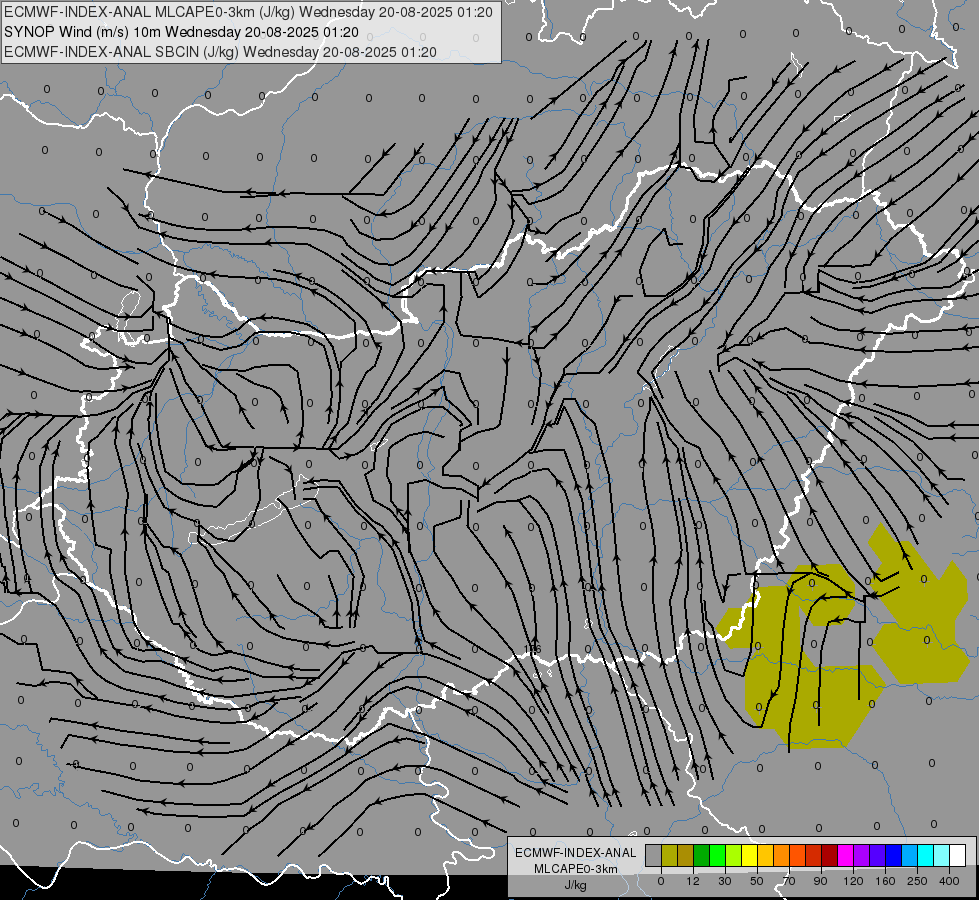Viewport: 979px width, 900px height.
Task: Click the orange-red swatch right of 70 tick
Action: point(798,855)
